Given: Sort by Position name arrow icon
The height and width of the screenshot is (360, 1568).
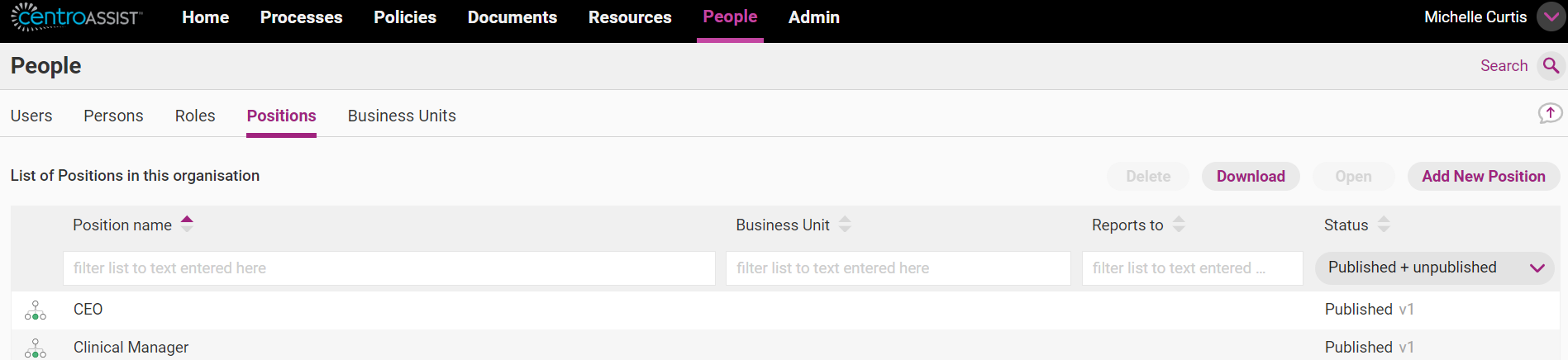Looking at the screenshot, I should 187,224.
